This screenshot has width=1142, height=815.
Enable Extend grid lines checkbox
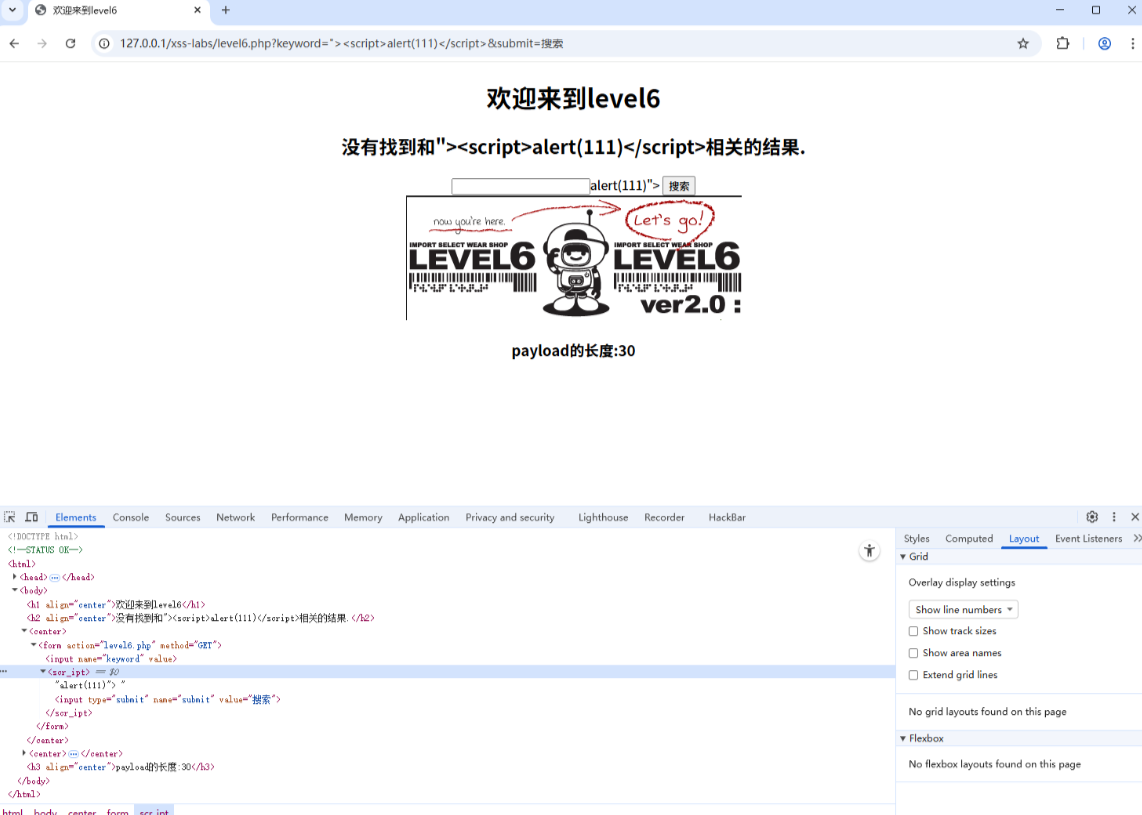pyautogui.click(x=913, y=674)
